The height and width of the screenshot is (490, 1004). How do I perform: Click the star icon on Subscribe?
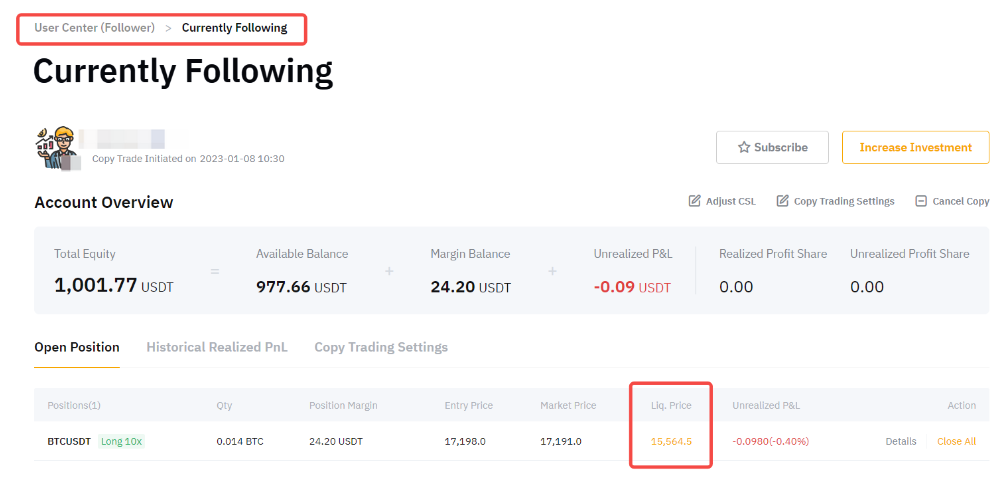click(744, 147)
